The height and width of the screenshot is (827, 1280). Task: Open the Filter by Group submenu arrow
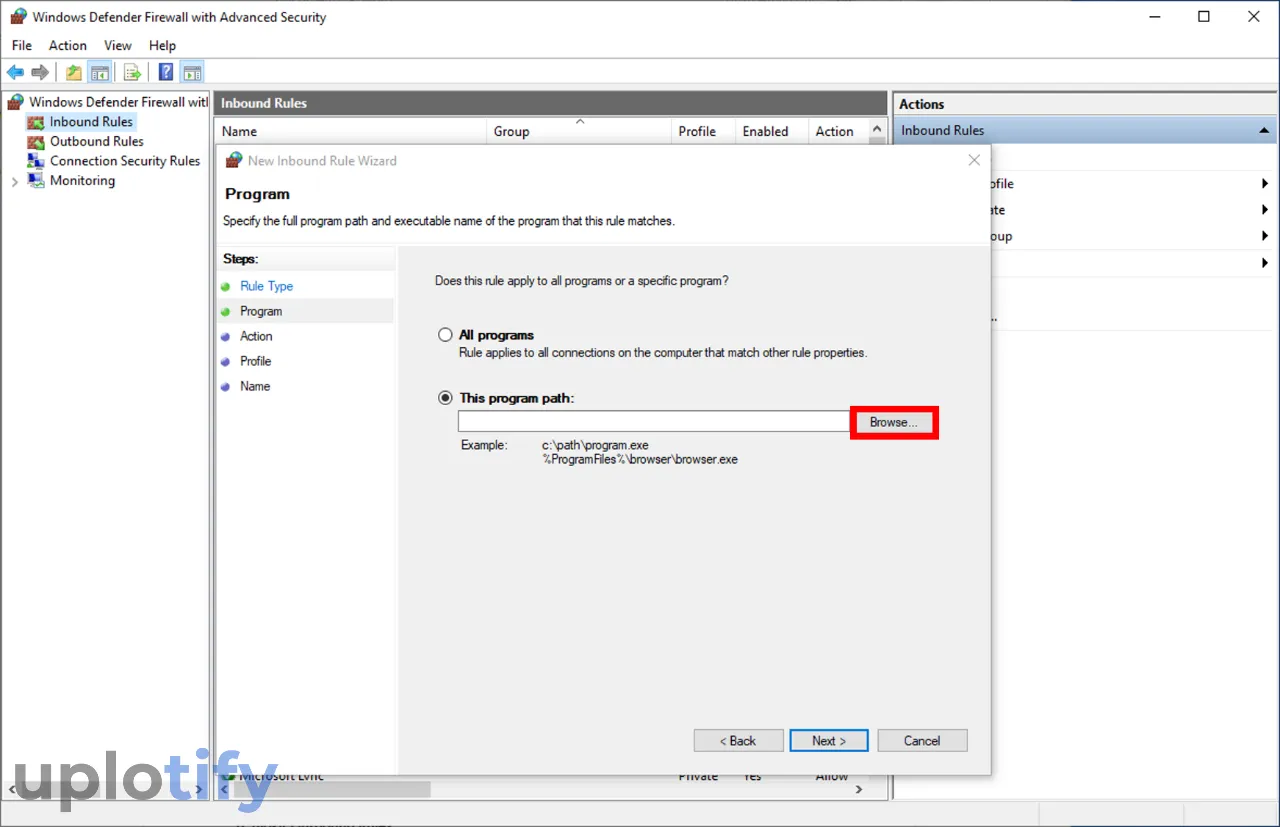tap(1265, 237)
